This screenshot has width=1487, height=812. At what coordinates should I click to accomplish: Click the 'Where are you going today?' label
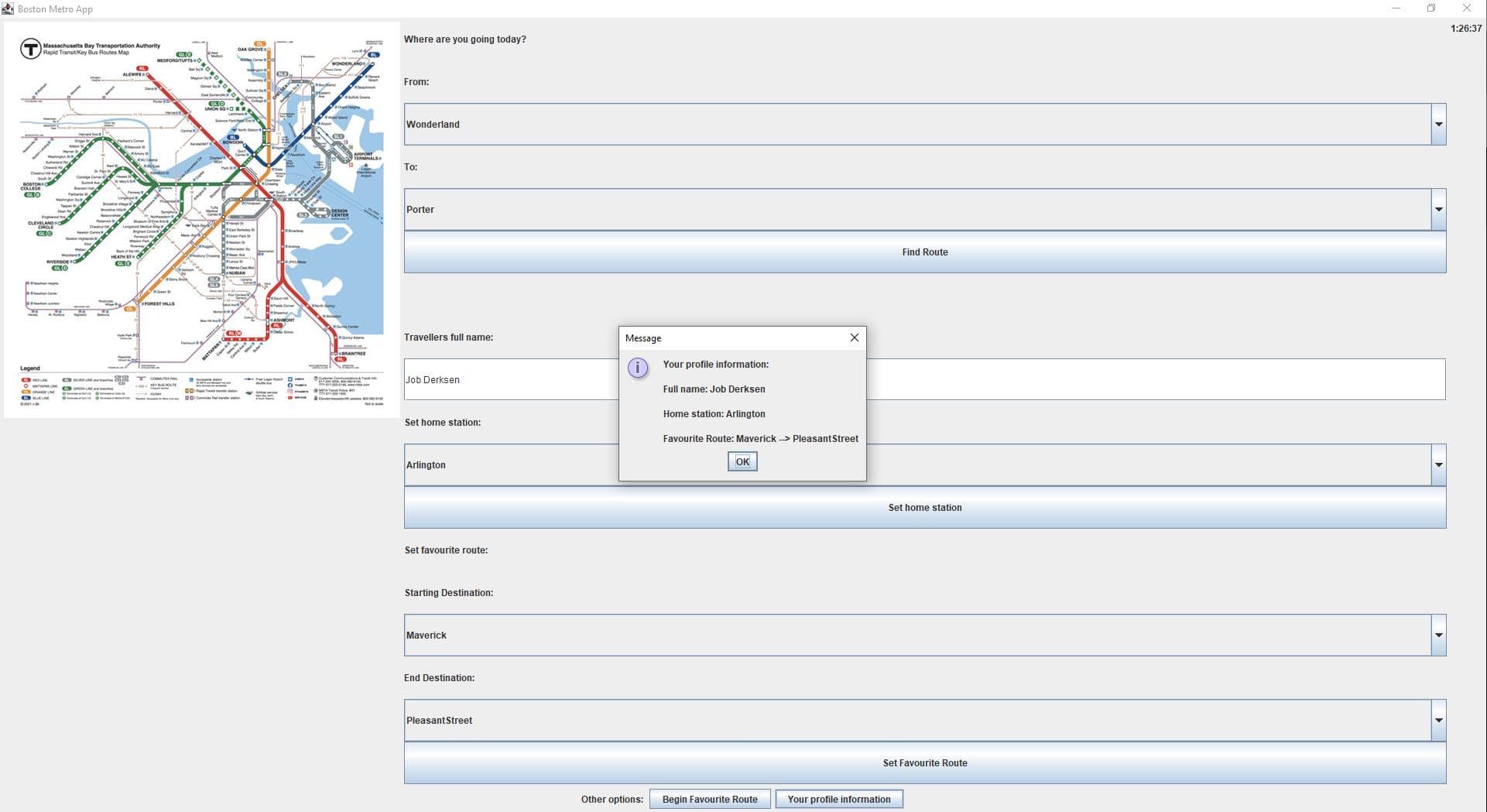(465, 39)
